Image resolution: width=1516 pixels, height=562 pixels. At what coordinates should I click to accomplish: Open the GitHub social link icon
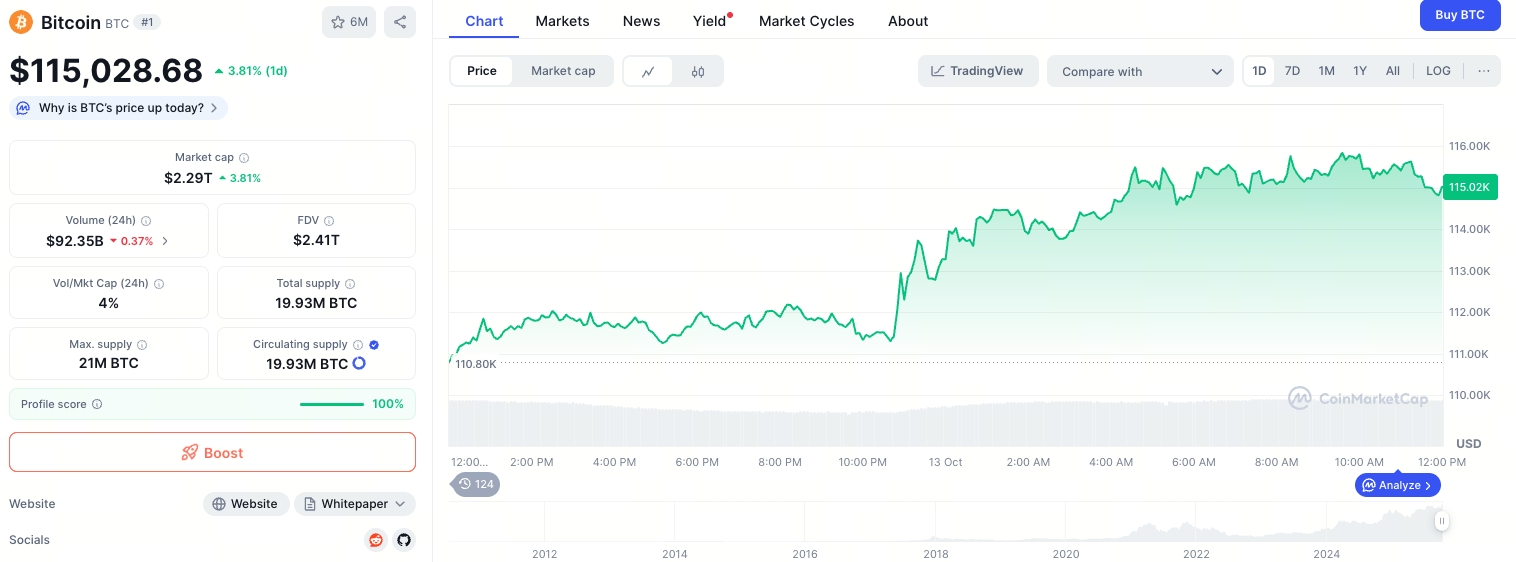click(404, 540)
